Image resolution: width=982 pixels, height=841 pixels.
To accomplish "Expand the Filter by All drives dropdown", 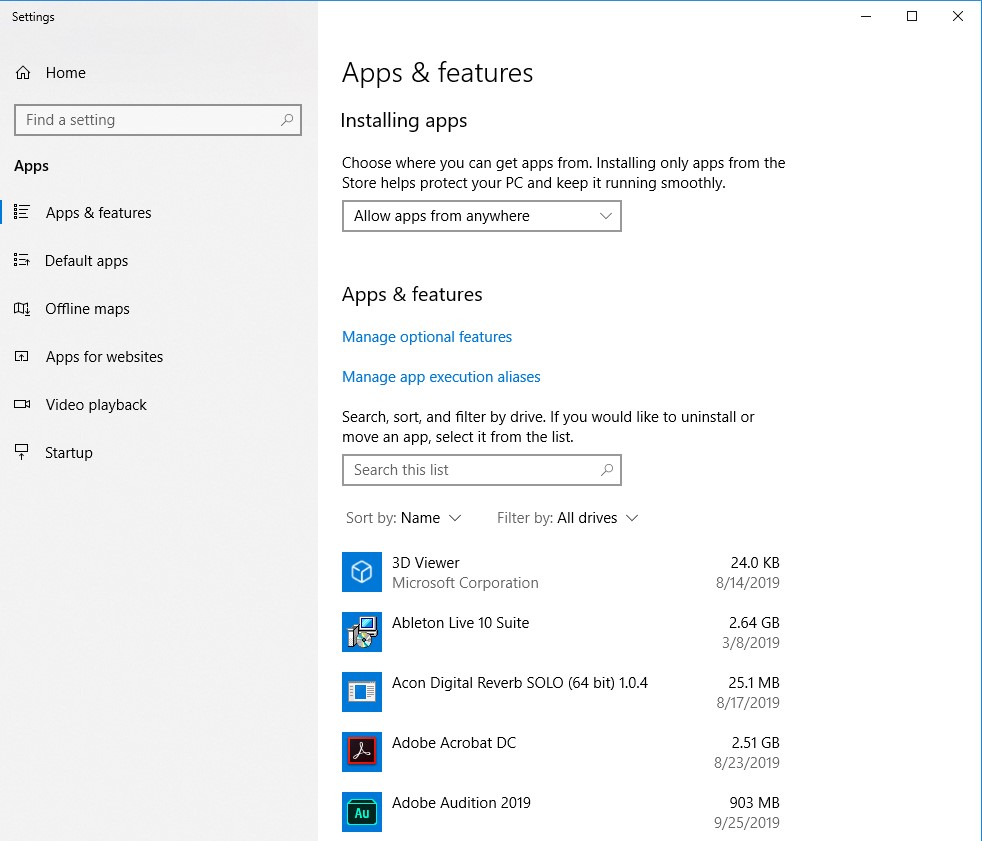I will (x=567, y=518).
